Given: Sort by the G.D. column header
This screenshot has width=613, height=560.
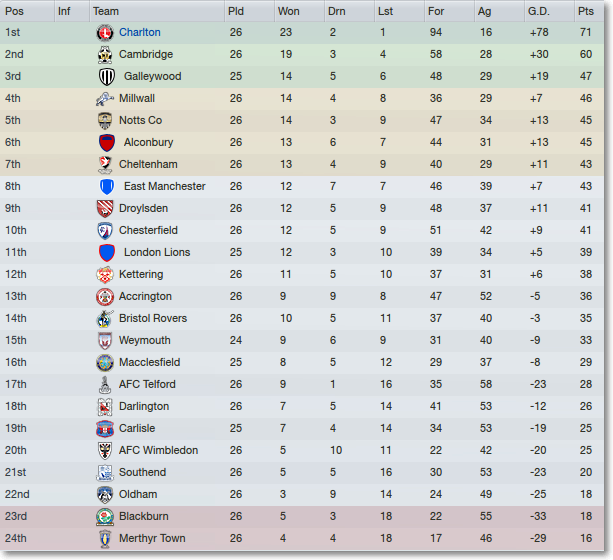Looking at the screenshot, I should pyautogui.click(x=539, y=11).
